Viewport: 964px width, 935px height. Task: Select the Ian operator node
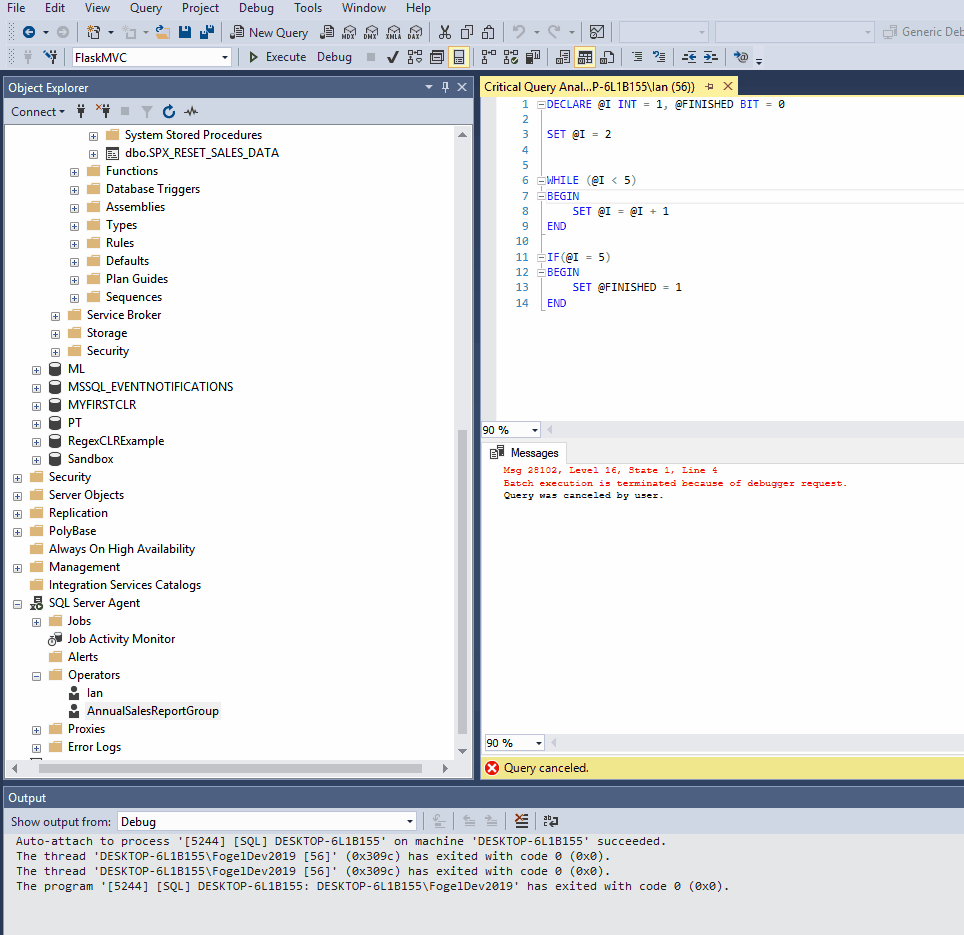(95, 693)
